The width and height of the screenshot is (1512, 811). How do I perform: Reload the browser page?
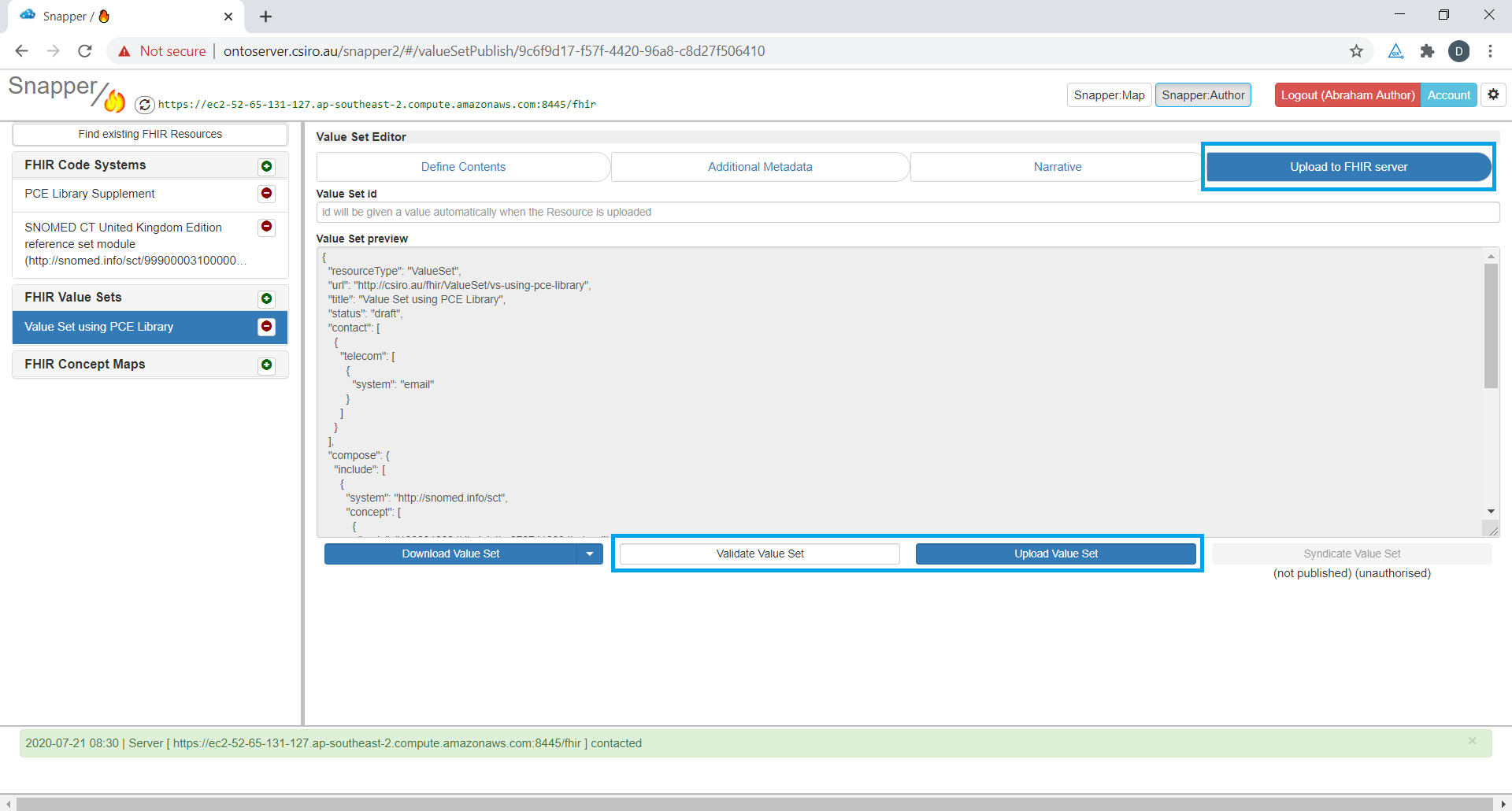click(x=85, y=51)
